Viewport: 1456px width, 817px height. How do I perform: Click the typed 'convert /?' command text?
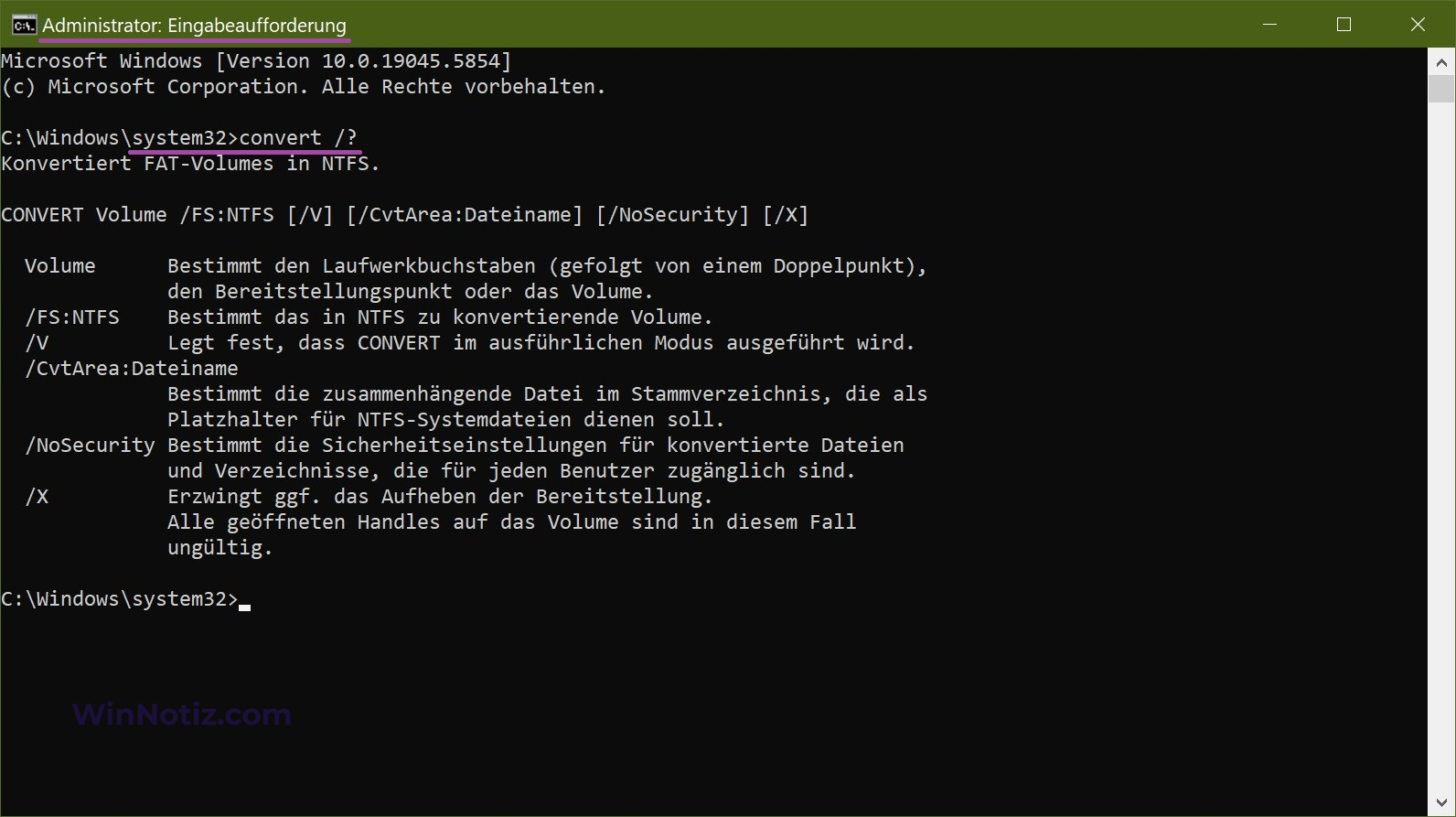coord(298,138)
